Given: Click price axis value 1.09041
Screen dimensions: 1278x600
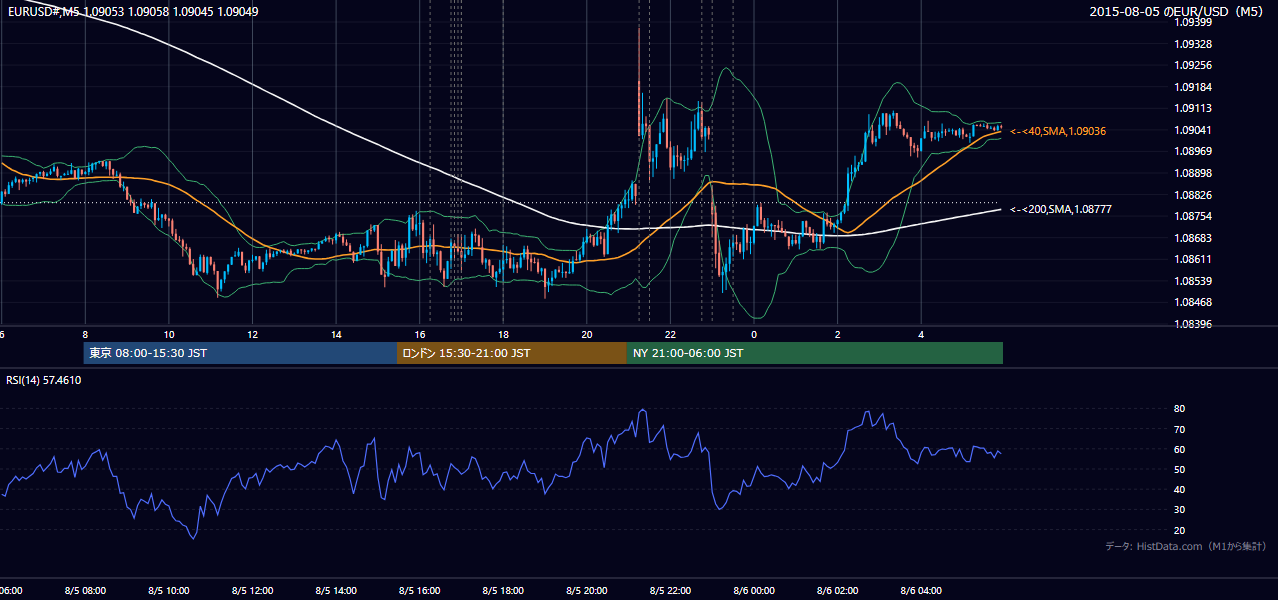Looking at the screenshot, I should [1193, 130].
